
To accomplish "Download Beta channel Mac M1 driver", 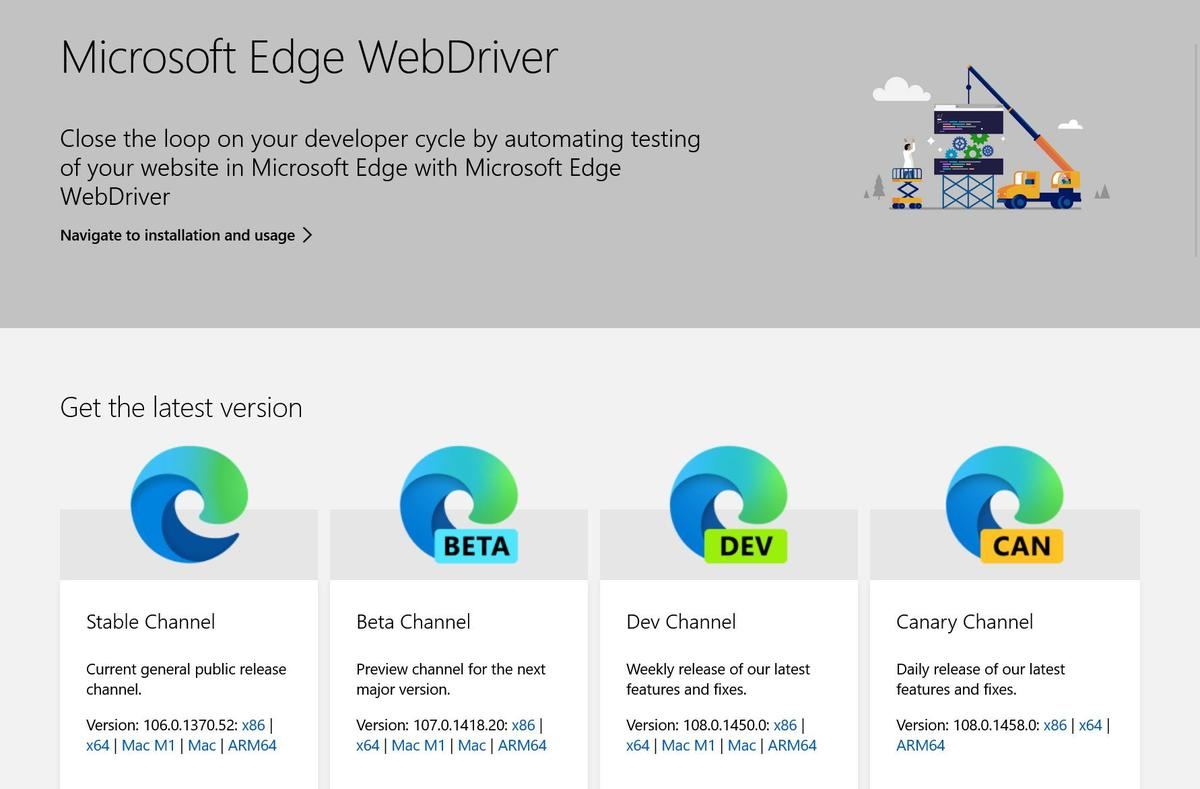I will point(418,745).
